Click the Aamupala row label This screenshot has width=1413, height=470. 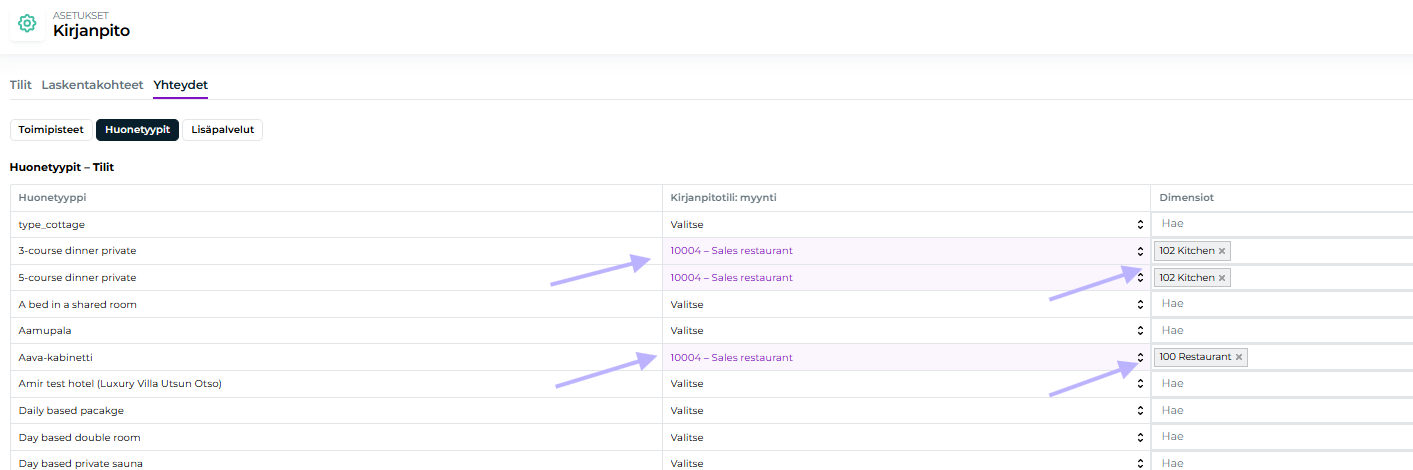click(x=45, y=331)
